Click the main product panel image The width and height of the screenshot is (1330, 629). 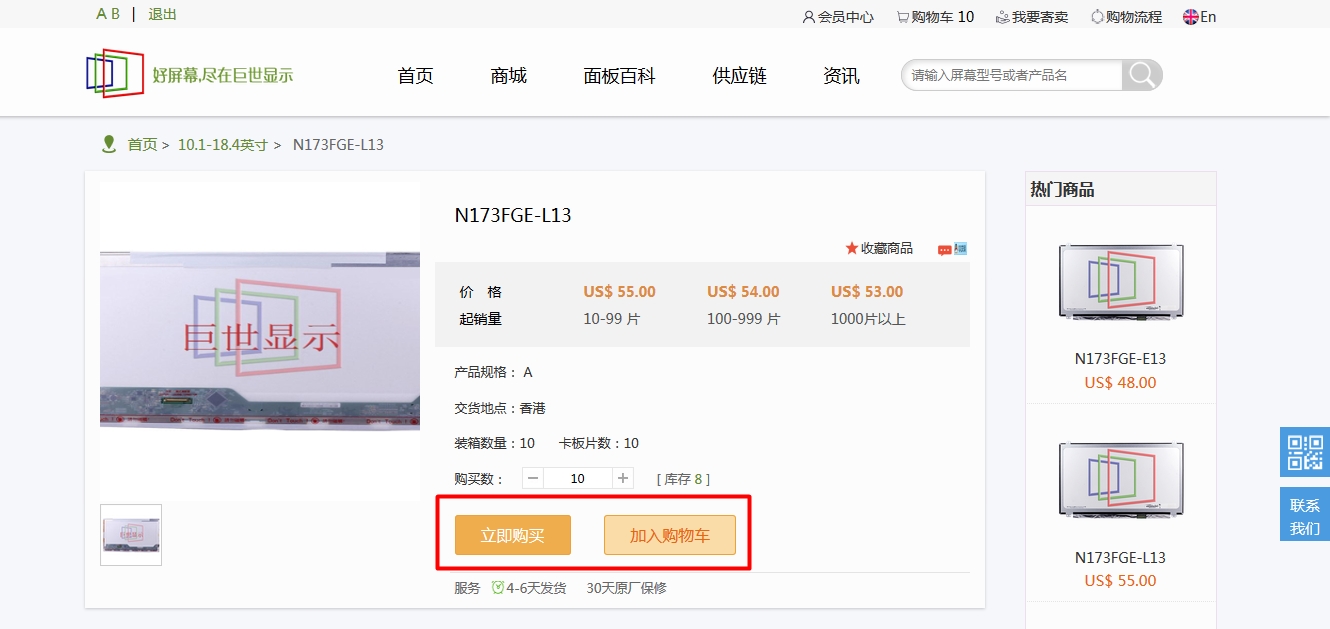click(x=260, y=341)
